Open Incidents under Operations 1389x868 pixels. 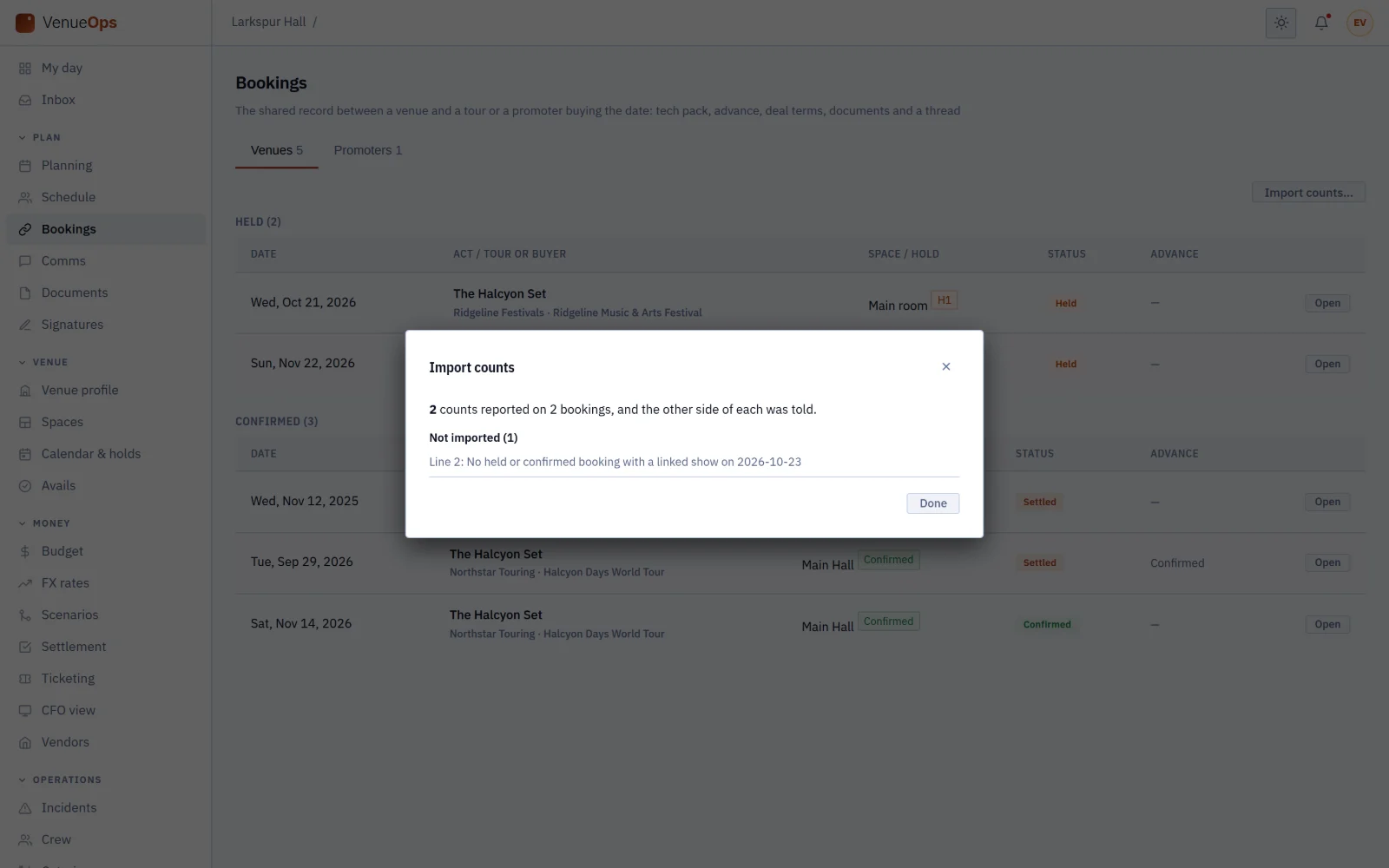[107, 808]
